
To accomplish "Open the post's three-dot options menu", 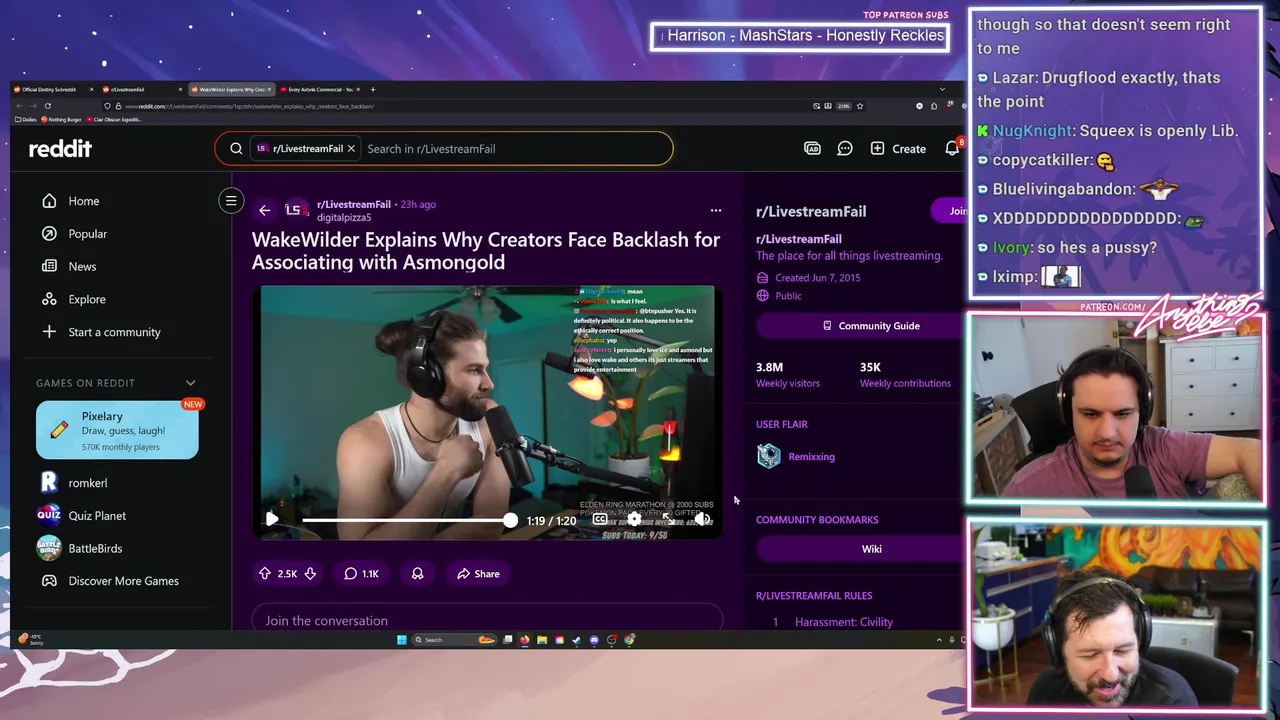I will click(x=716, y=210).
